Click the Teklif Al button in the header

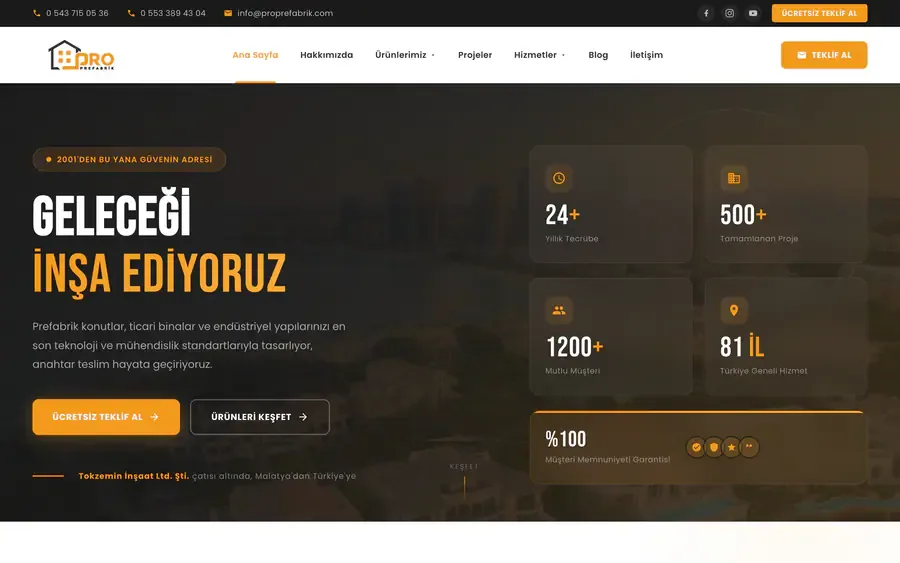point(824,55)
